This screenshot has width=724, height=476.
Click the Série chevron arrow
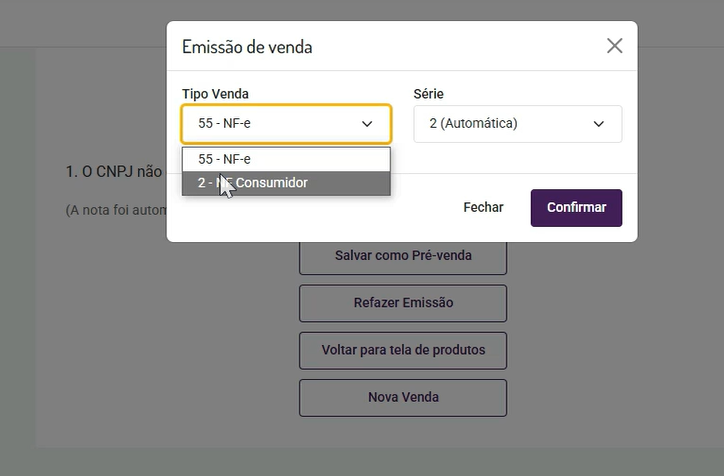(x=599, y=124)
